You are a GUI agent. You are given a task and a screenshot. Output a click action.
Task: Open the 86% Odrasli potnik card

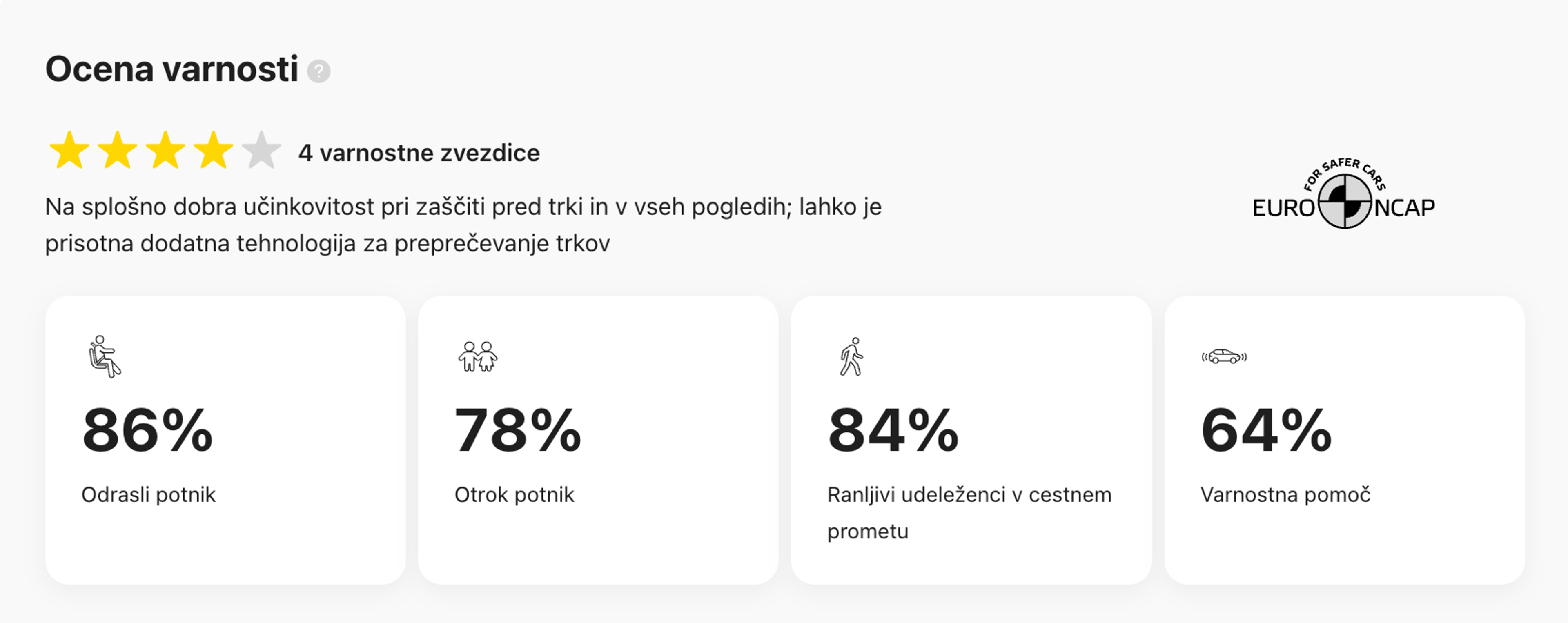click(x=225, y=440)
